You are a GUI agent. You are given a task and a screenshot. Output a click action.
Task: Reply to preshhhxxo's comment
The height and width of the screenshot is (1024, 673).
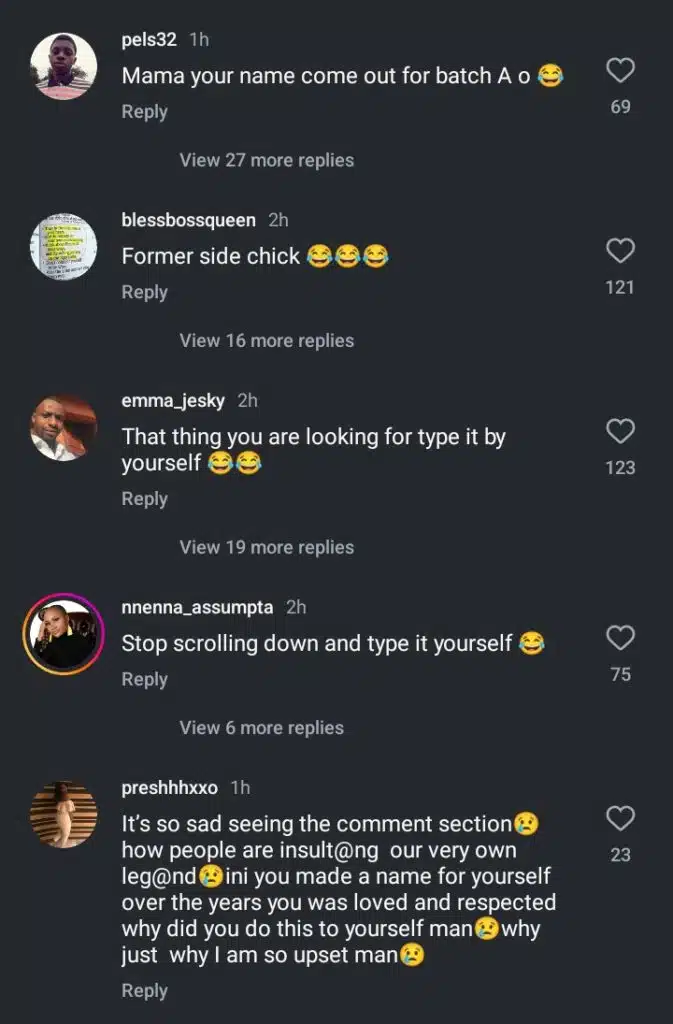coord(144,990)
